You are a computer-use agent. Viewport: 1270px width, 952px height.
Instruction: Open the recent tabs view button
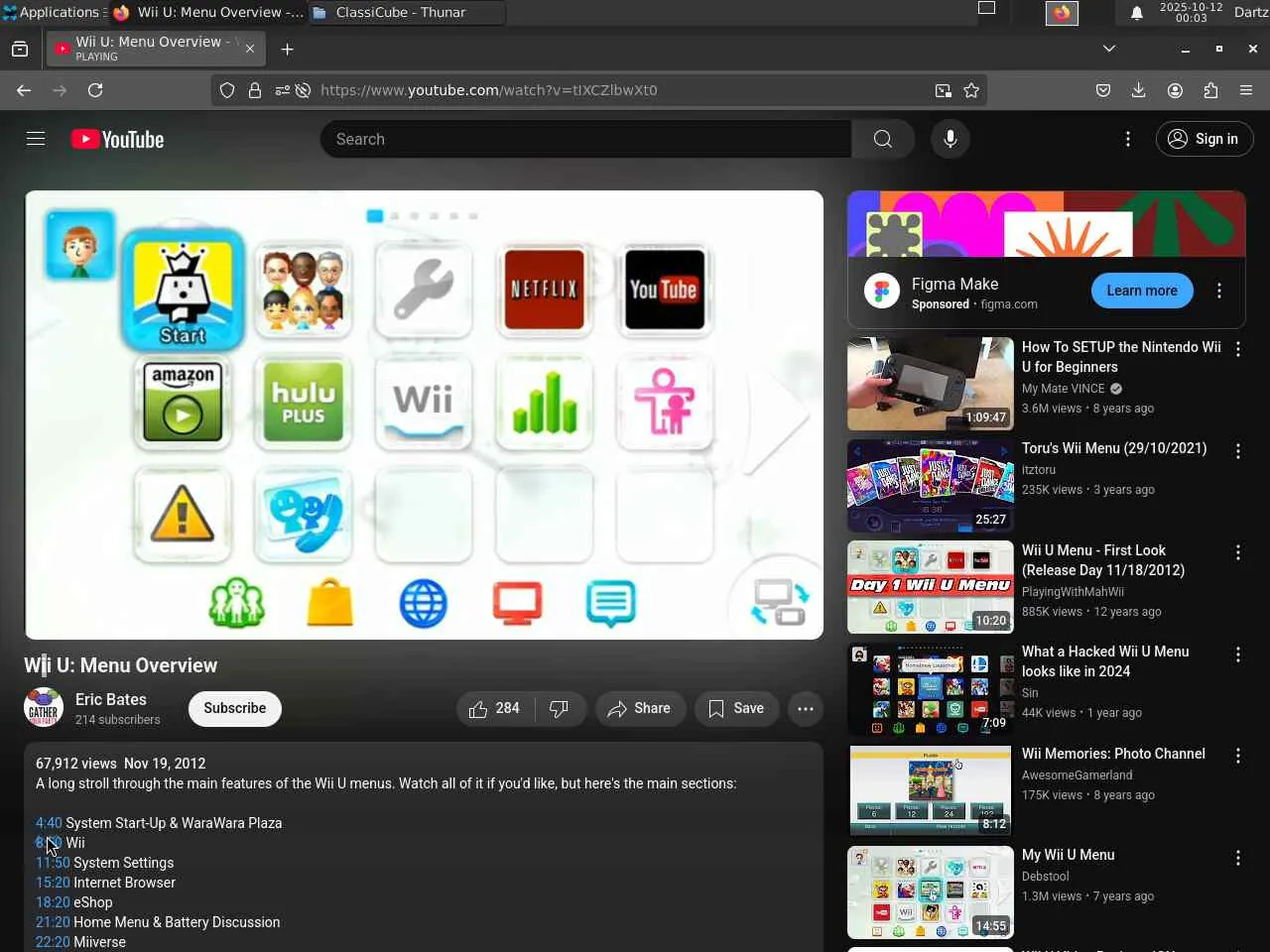click(20, 49)
